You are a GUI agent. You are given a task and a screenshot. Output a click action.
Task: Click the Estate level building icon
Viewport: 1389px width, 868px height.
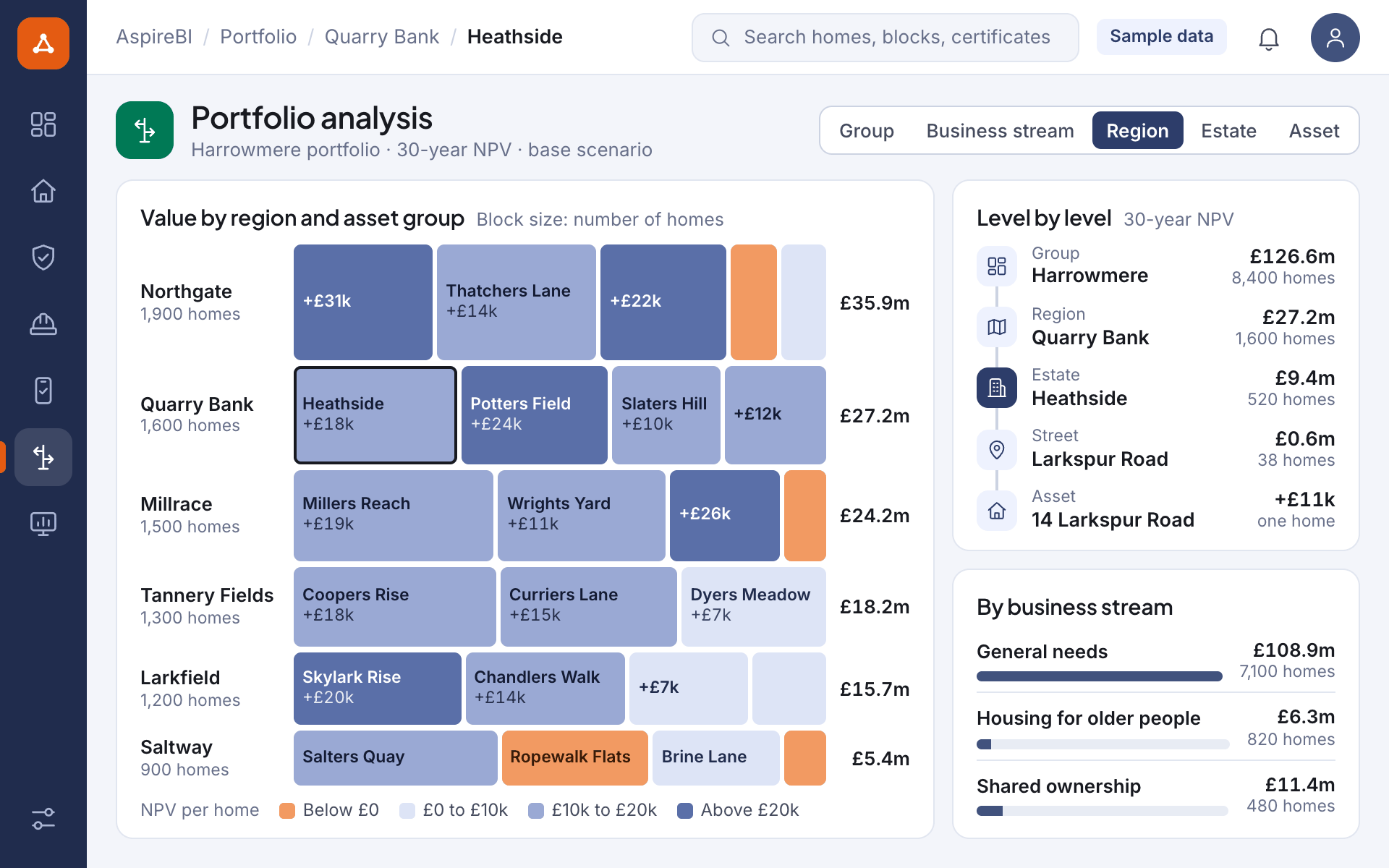pos(997,388)
